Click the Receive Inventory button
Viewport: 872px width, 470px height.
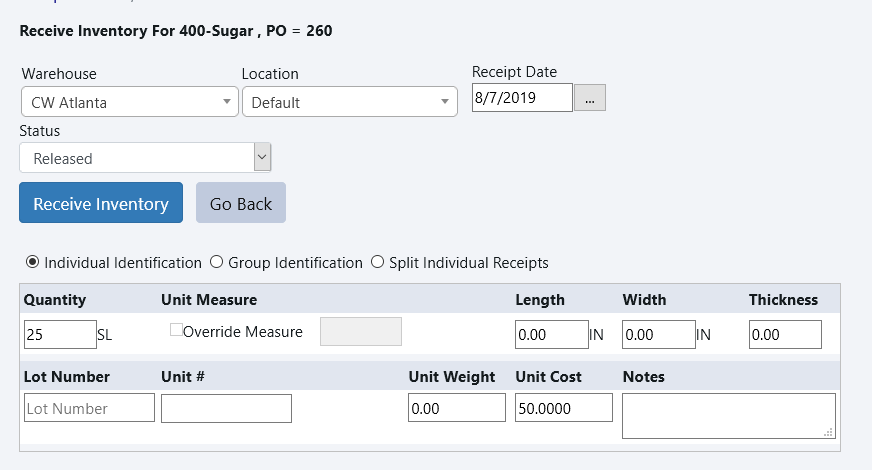pos(101,203)
